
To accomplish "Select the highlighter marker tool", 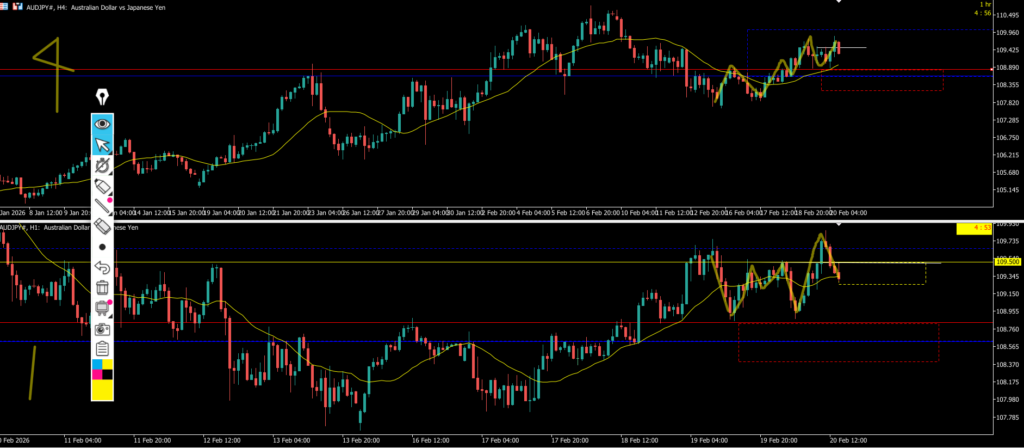I will pyautogui.click(x=102, y=186).
